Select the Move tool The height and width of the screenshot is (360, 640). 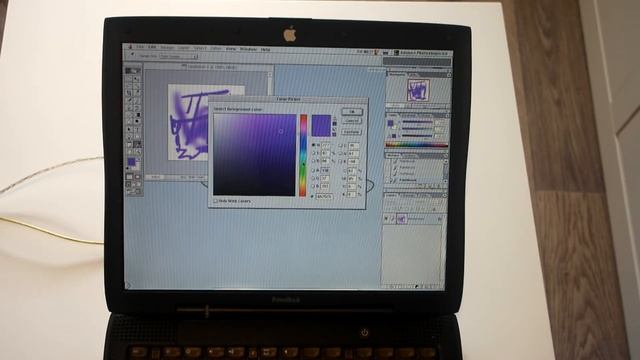[x=137, y=79]
